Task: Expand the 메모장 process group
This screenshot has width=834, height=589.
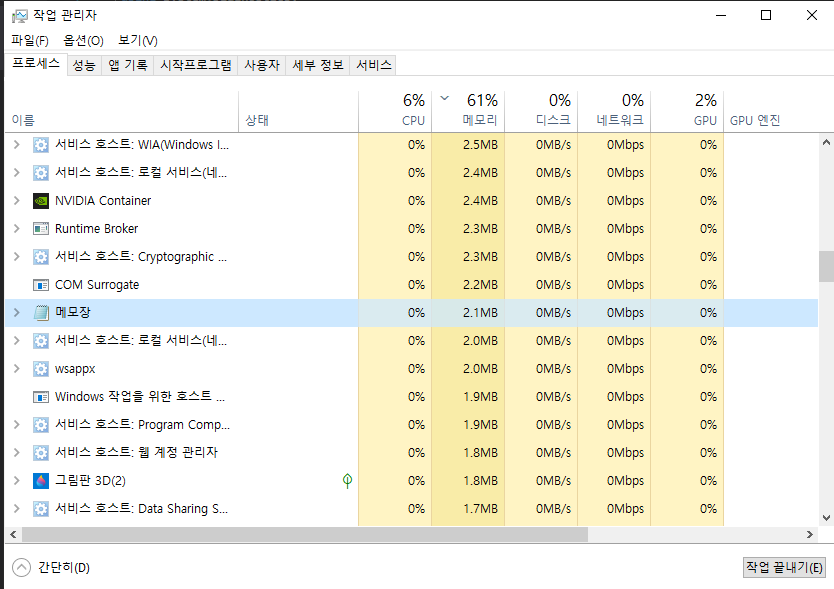Action: coord(16,313)
